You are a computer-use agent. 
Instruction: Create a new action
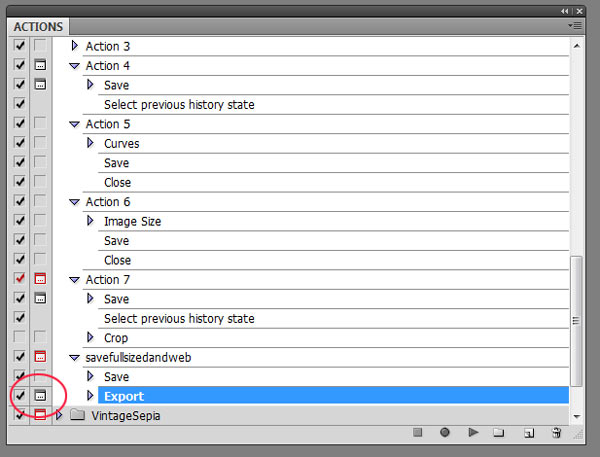(528, 433)
